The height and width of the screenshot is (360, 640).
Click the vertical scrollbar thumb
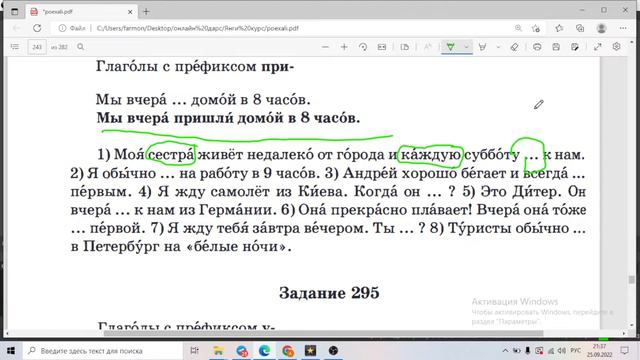[x=632, y=280]
